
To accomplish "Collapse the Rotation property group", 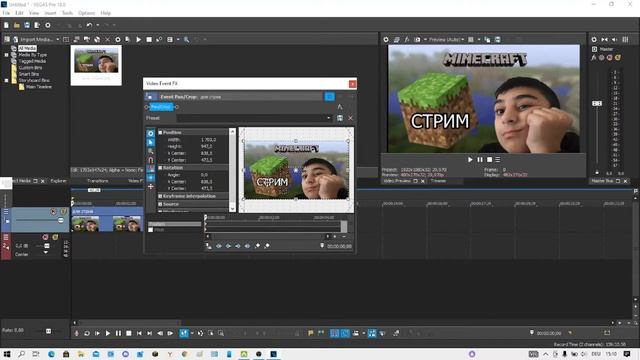I will point(160,168).
